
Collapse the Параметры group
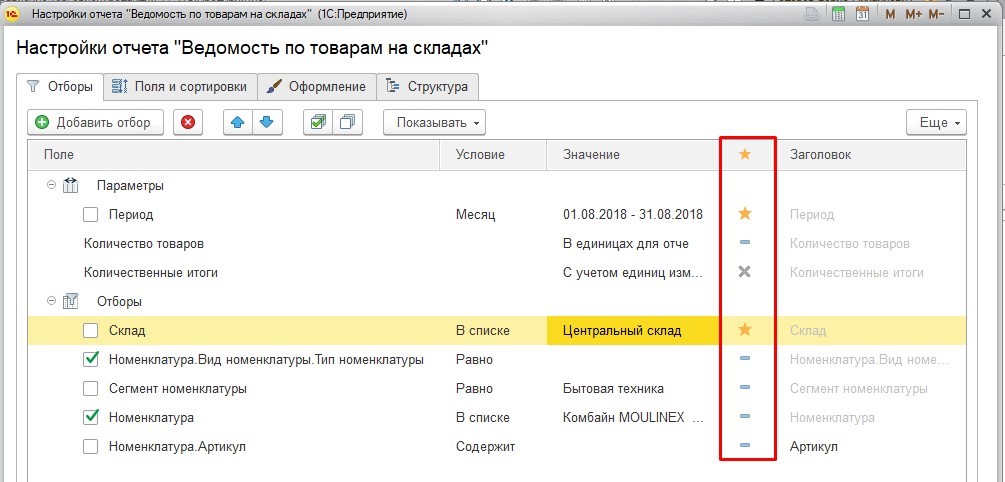coord(51,185)
